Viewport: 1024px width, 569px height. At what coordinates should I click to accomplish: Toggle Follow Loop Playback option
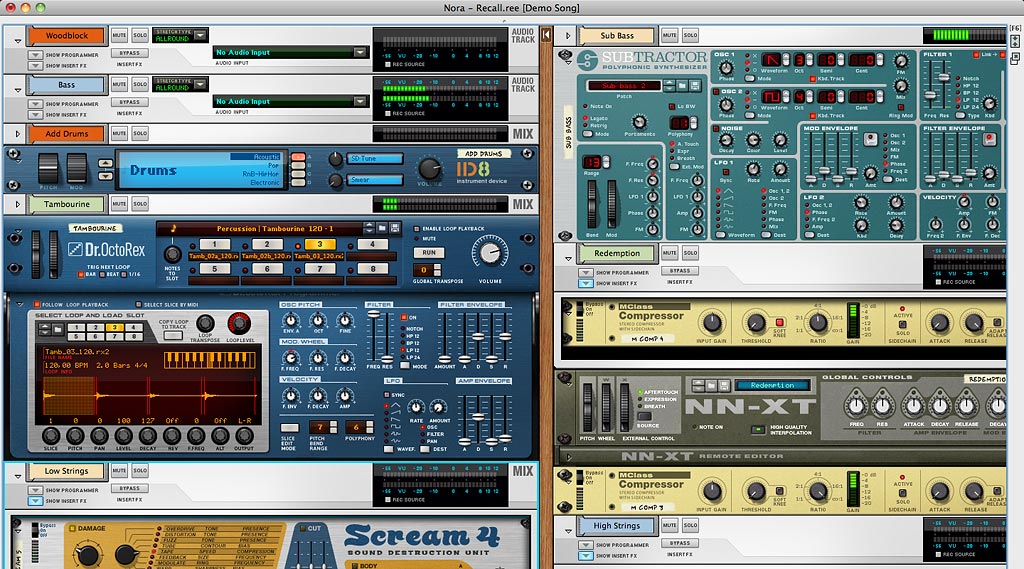(36, 304)
